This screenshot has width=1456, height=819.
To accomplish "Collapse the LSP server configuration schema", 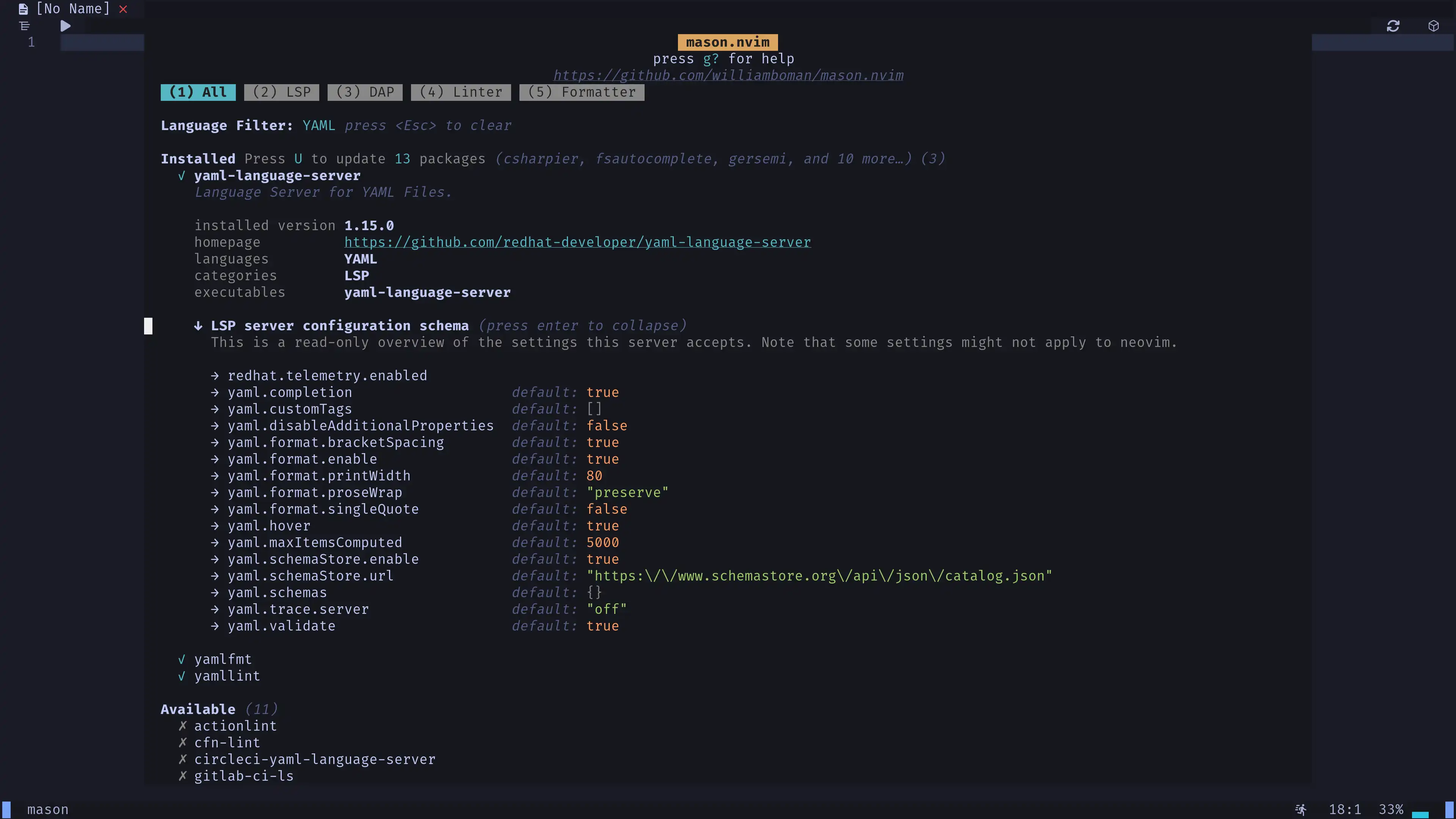I will 340,326.
